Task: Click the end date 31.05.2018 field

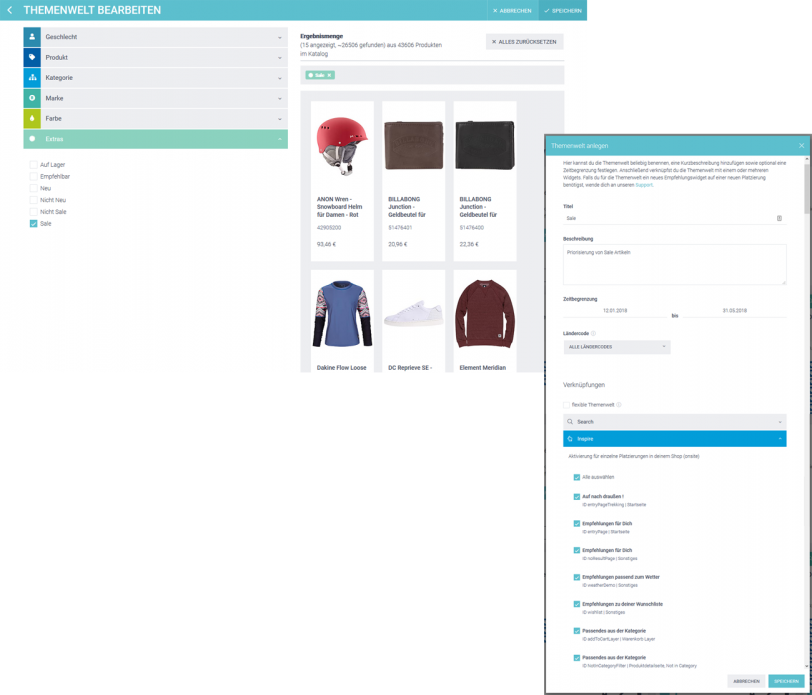Action: [x=734, y=311]
